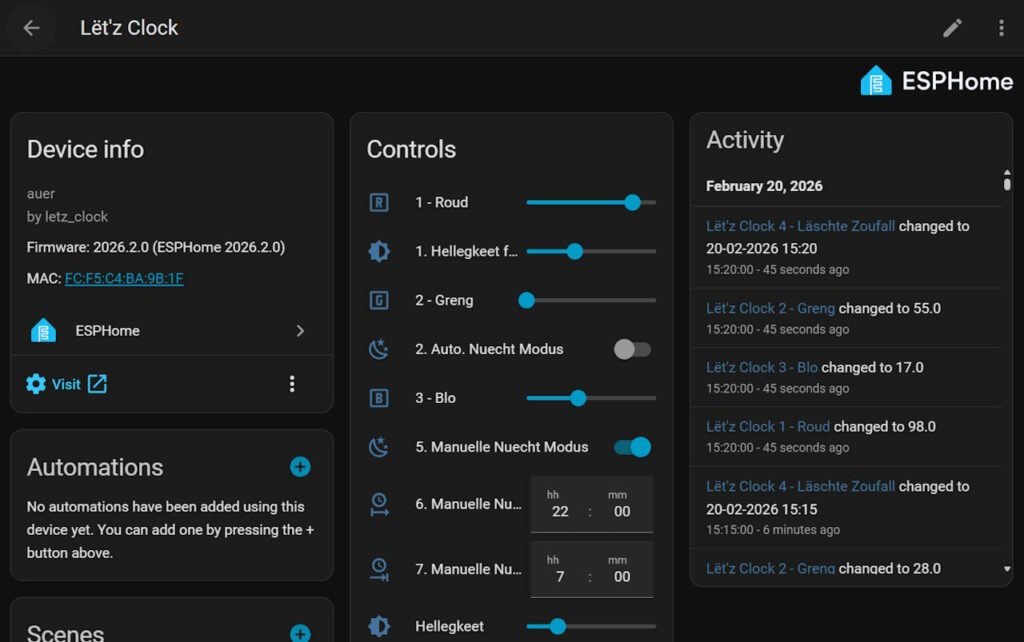This screenshot has height=642, width=1024.
Task: Click the hours field showing 22
Action: pyautogui.click(x=560, y=511)
